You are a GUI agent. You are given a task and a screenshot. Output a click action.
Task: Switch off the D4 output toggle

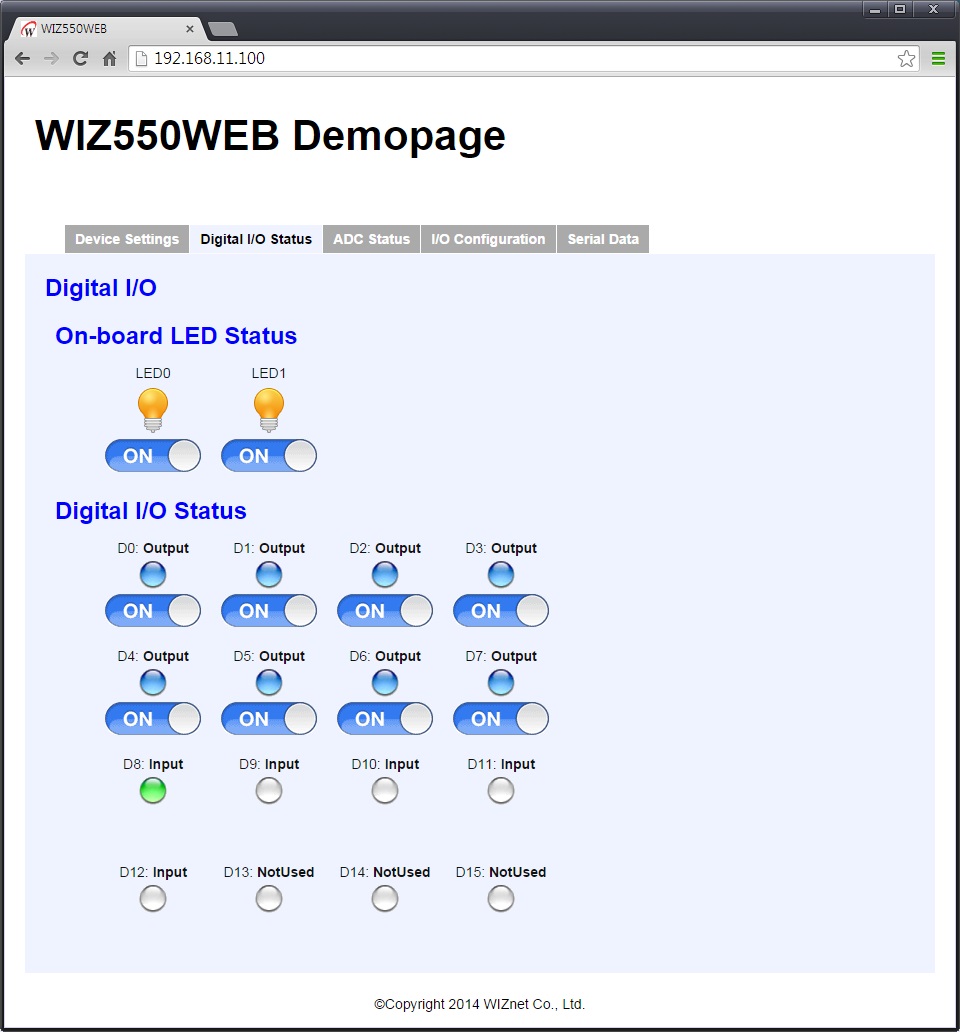[x=153, y=718]
